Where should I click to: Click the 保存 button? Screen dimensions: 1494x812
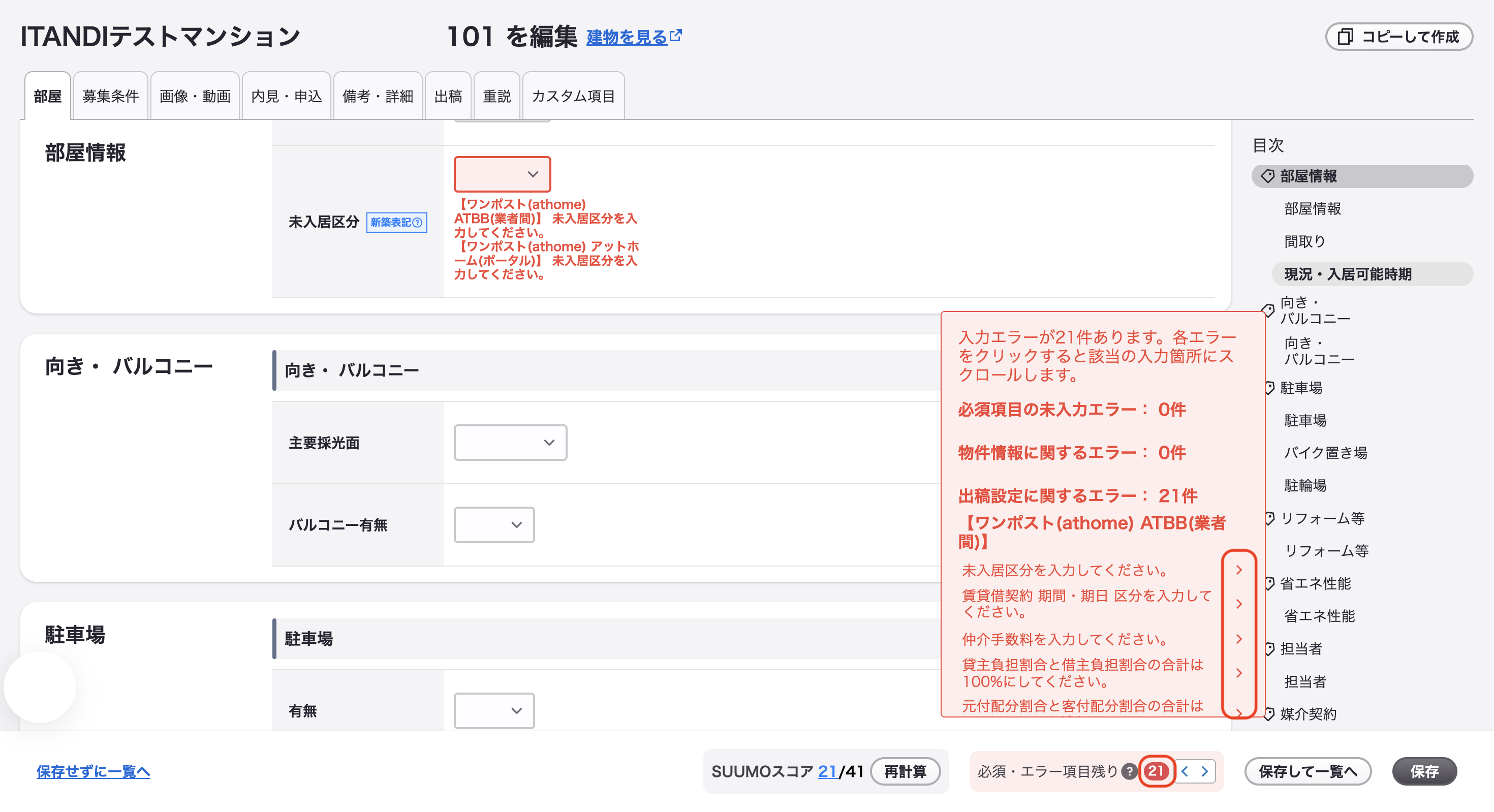pos(1424,771)
